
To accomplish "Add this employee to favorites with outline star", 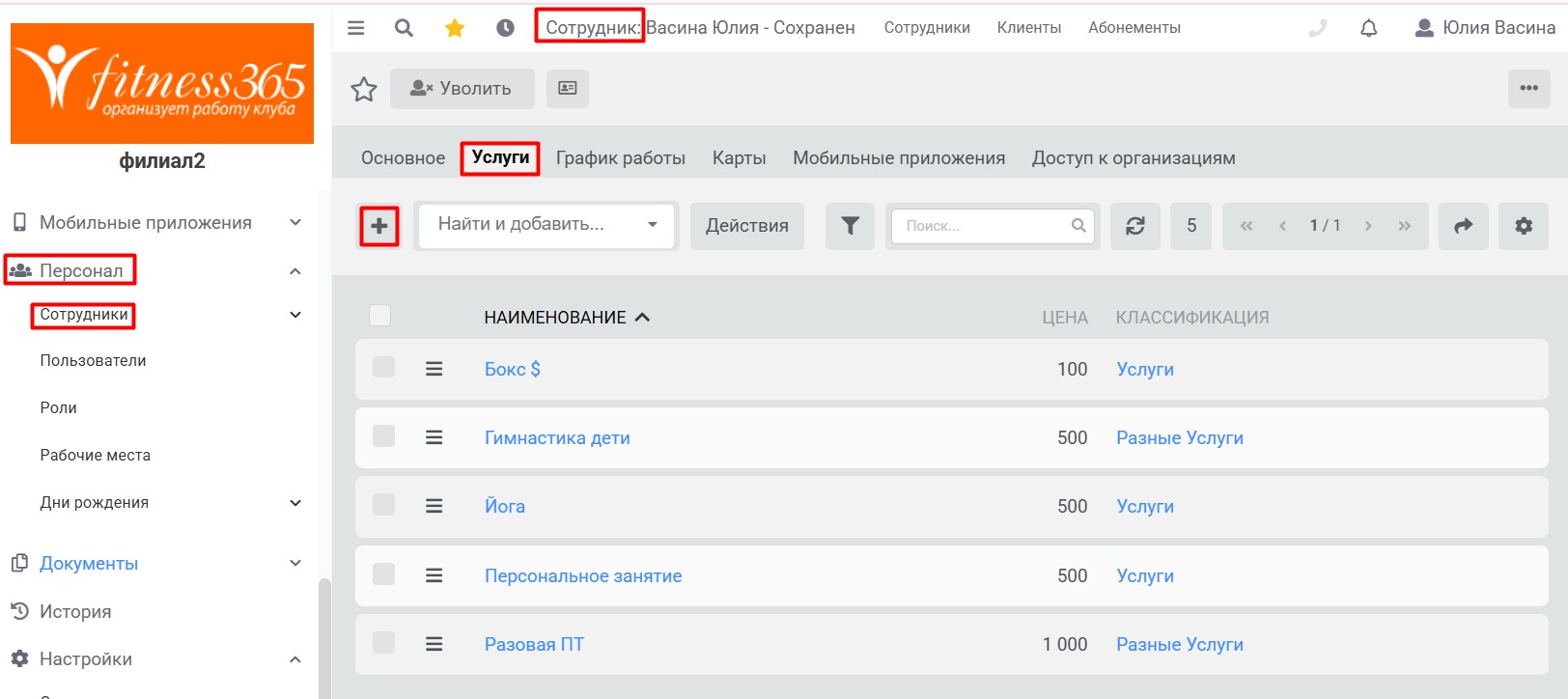I will pos(364,89).
